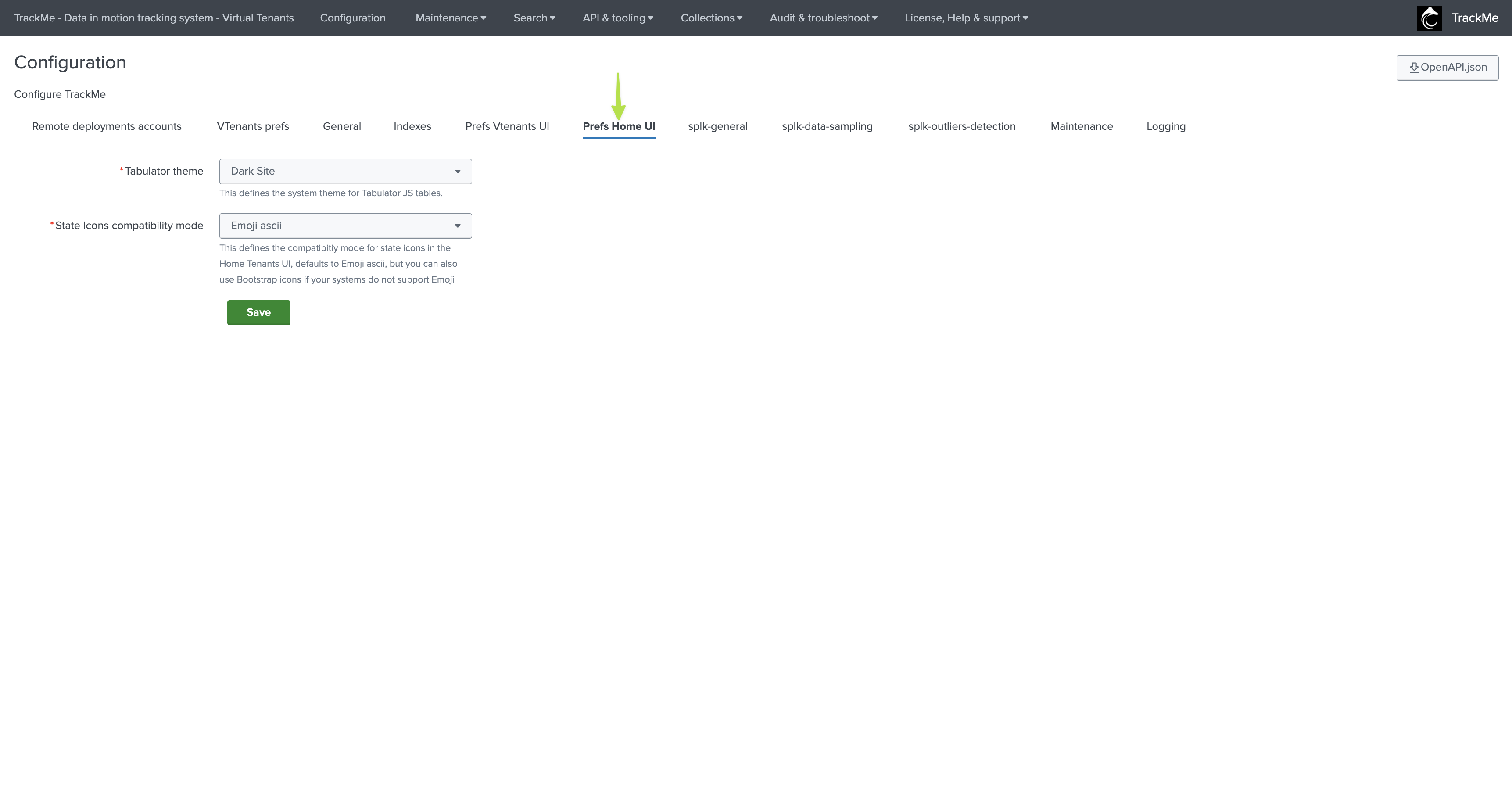Switch to the General tab
This screenshot has width=1512, height=809.
[x=342, y=126]
